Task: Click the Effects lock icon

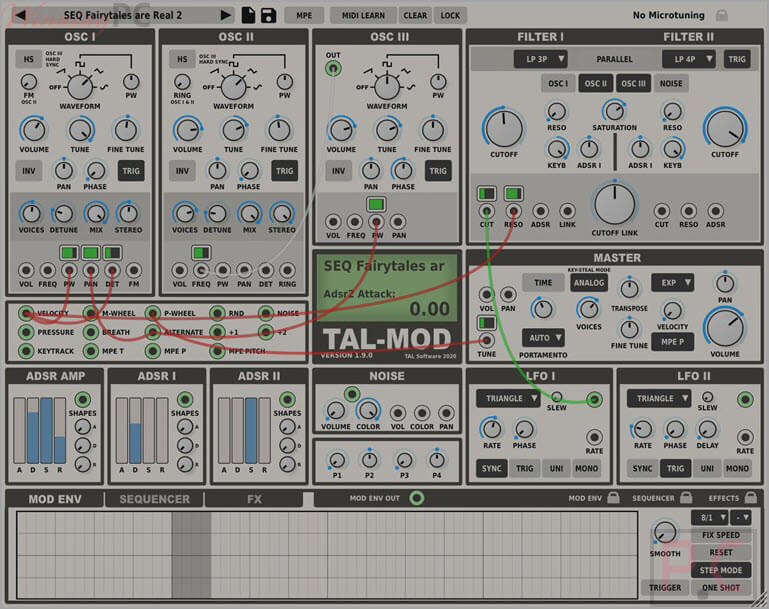Action: click(750, 498)
